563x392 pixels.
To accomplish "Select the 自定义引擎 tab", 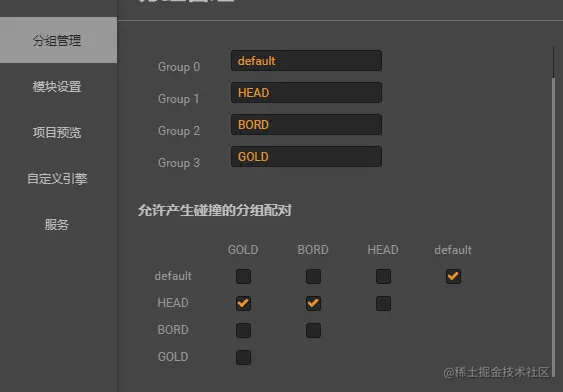I will pos(57,178).
